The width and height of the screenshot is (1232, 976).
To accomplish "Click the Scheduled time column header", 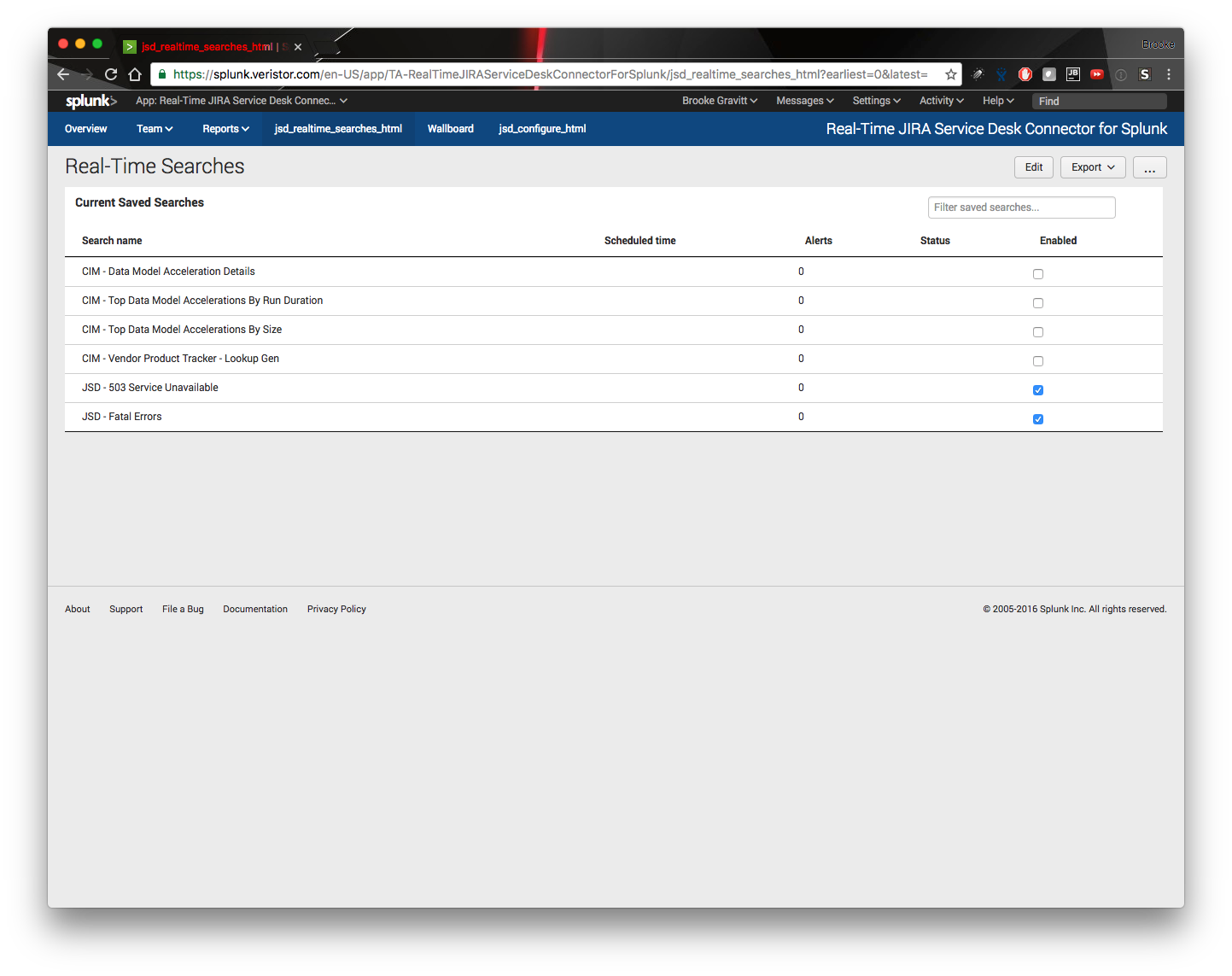I will coord(640,241).
